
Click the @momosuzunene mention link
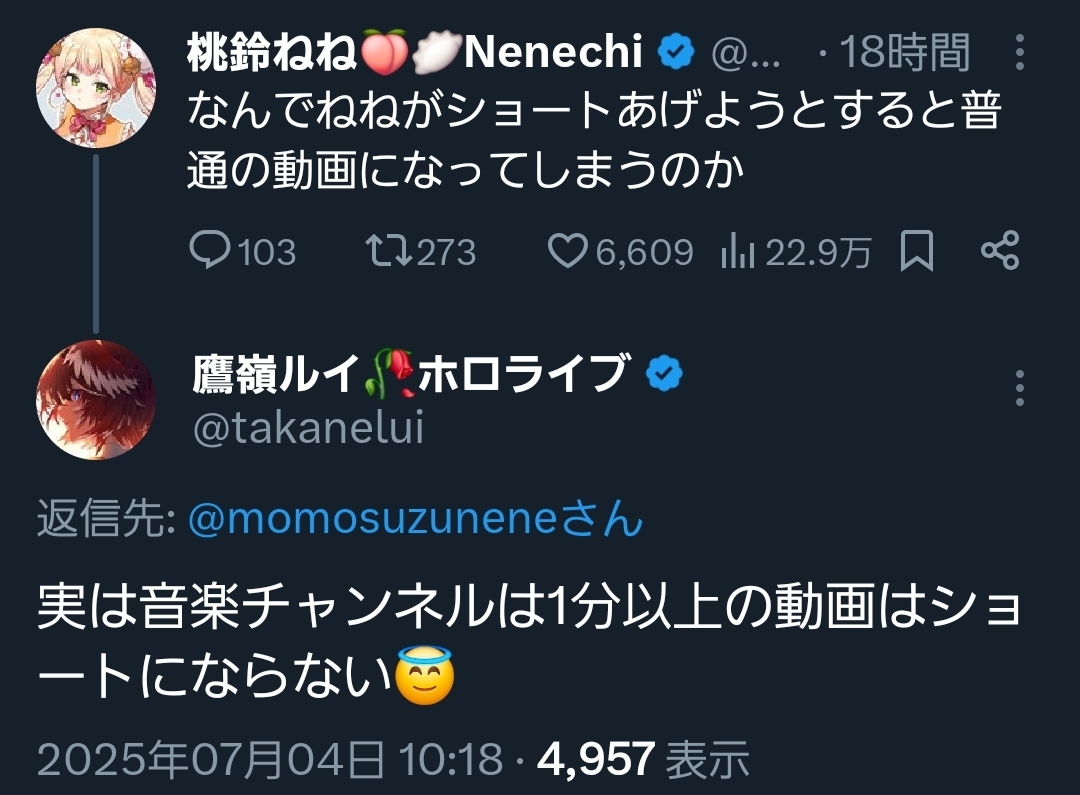(x=415, y=518)
